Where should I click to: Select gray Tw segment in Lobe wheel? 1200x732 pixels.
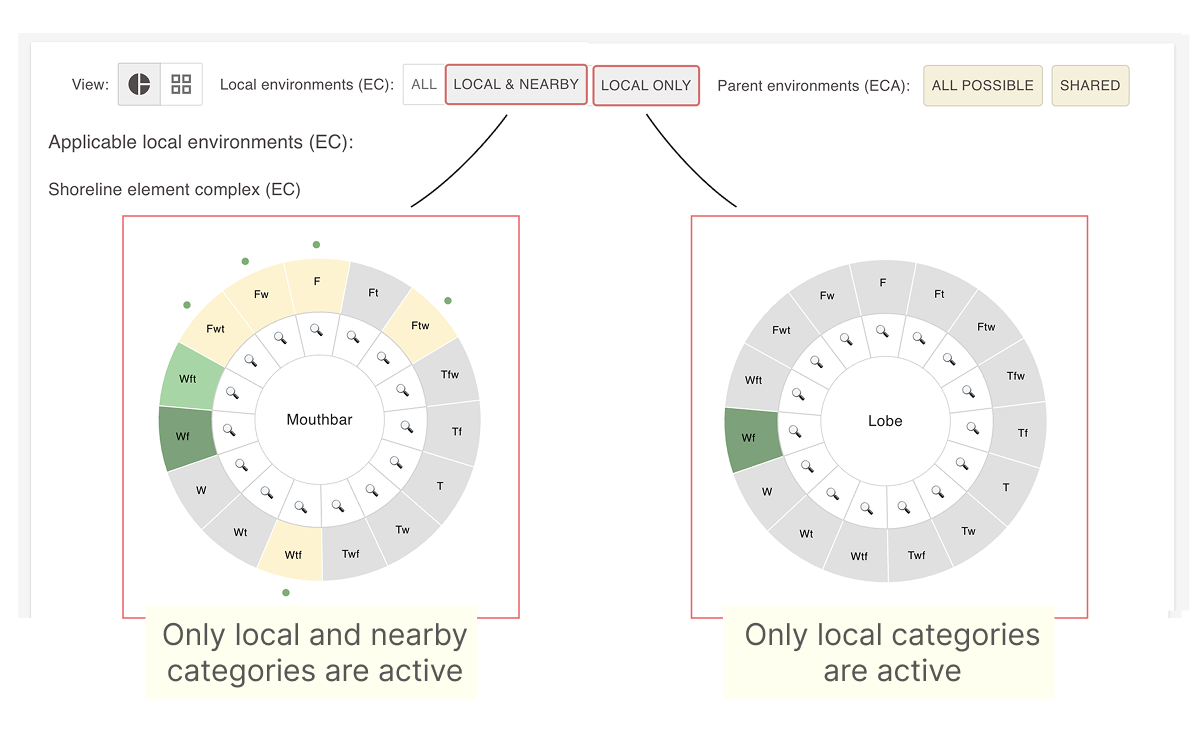point(968,531)
